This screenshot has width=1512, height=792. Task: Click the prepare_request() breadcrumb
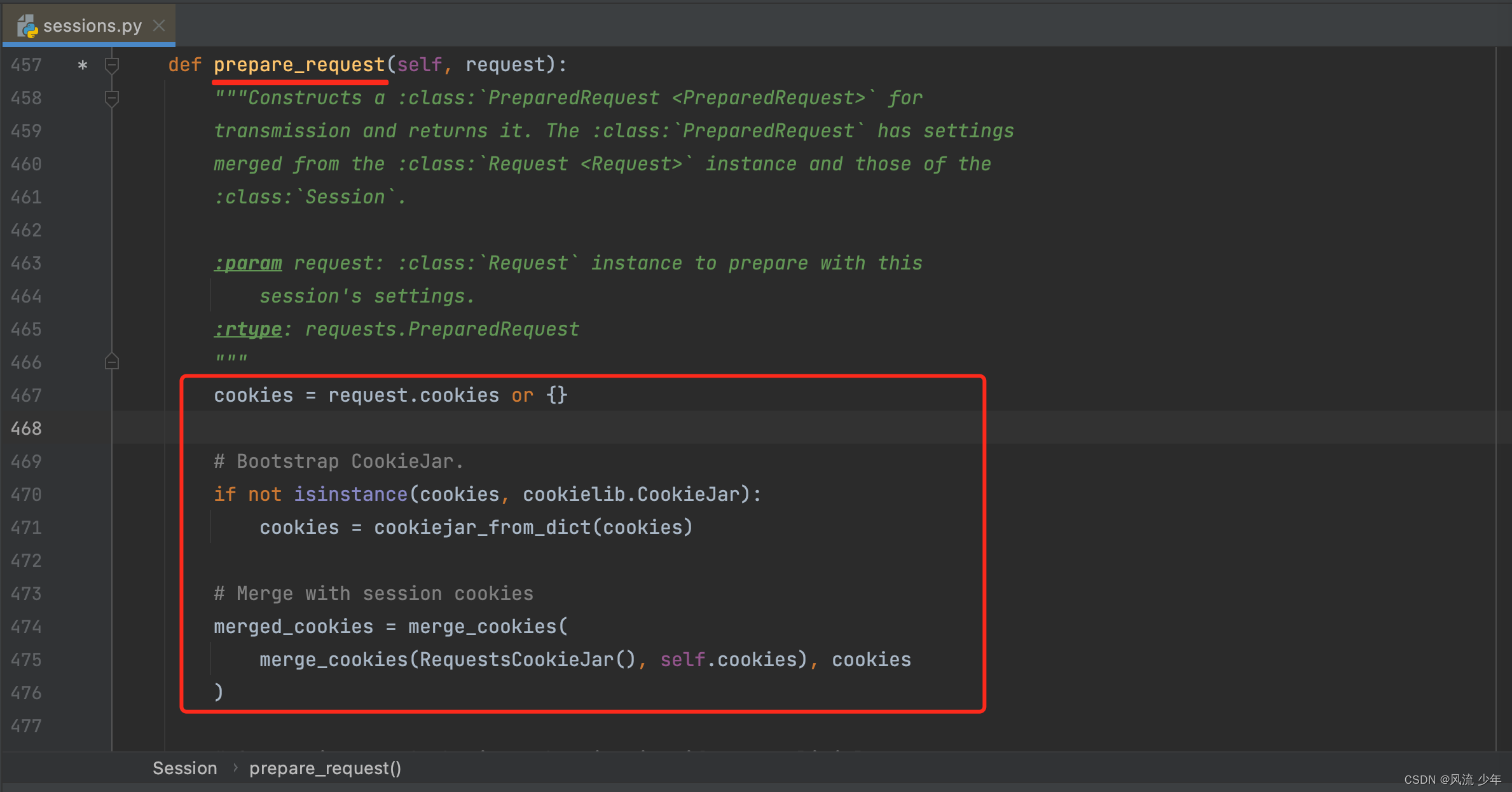coord(325,768)
